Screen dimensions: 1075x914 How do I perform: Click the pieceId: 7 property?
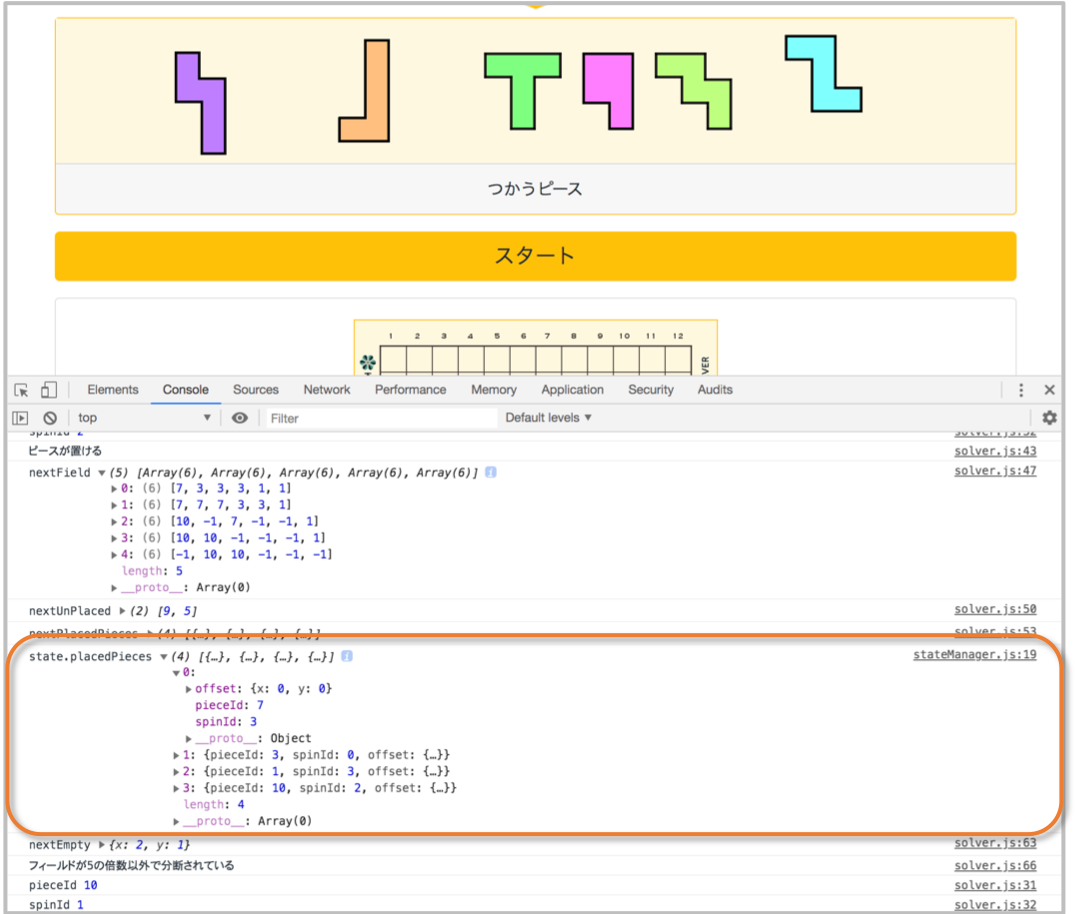coord(229,705)
